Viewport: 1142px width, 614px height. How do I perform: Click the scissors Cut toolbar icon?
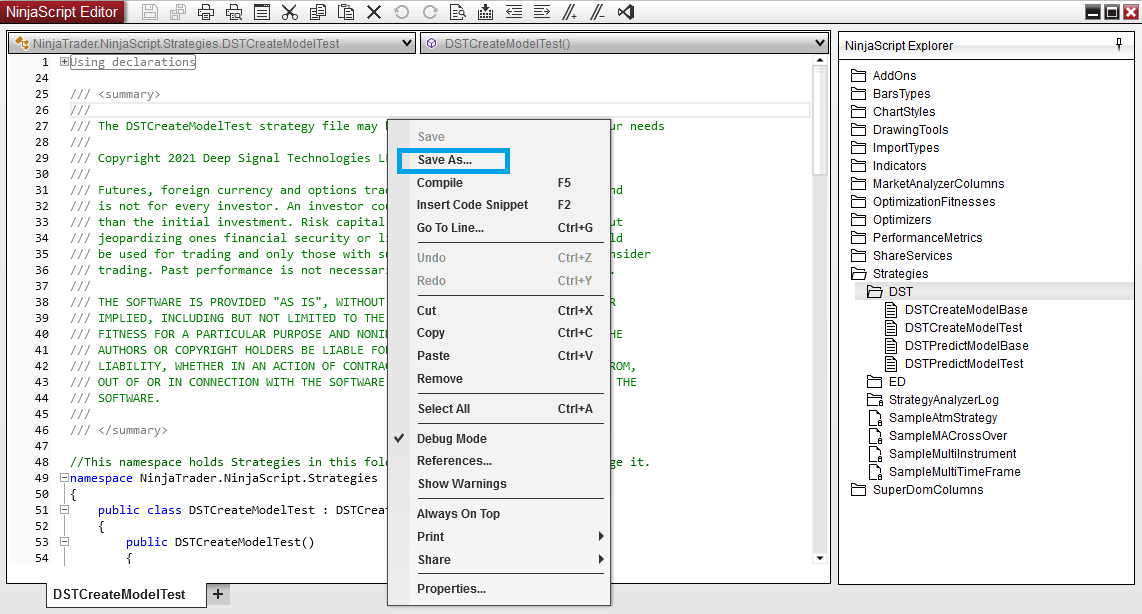(x=290, y=12)
